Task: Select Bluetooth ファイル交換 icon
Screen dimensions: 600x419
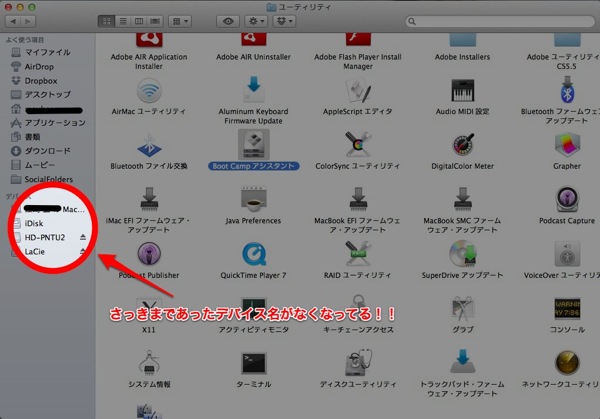Action: 149,145
